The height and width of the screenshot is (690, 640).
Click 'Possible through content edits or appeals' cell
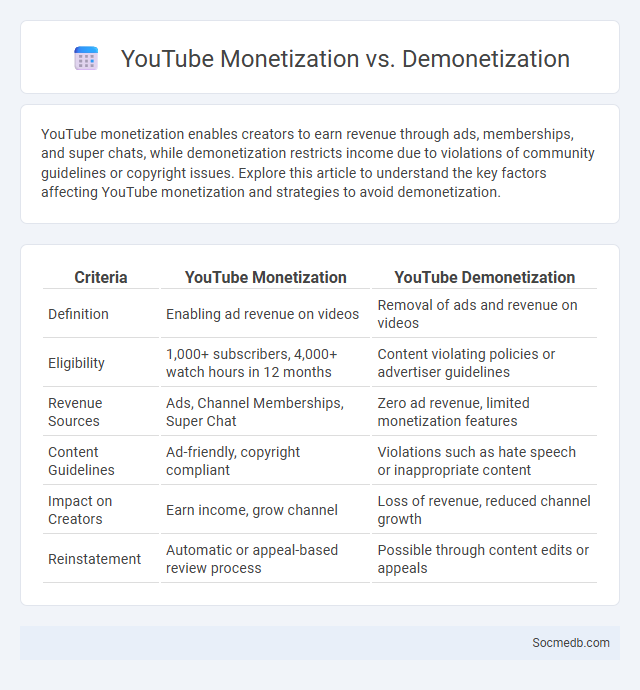point(485,559)
